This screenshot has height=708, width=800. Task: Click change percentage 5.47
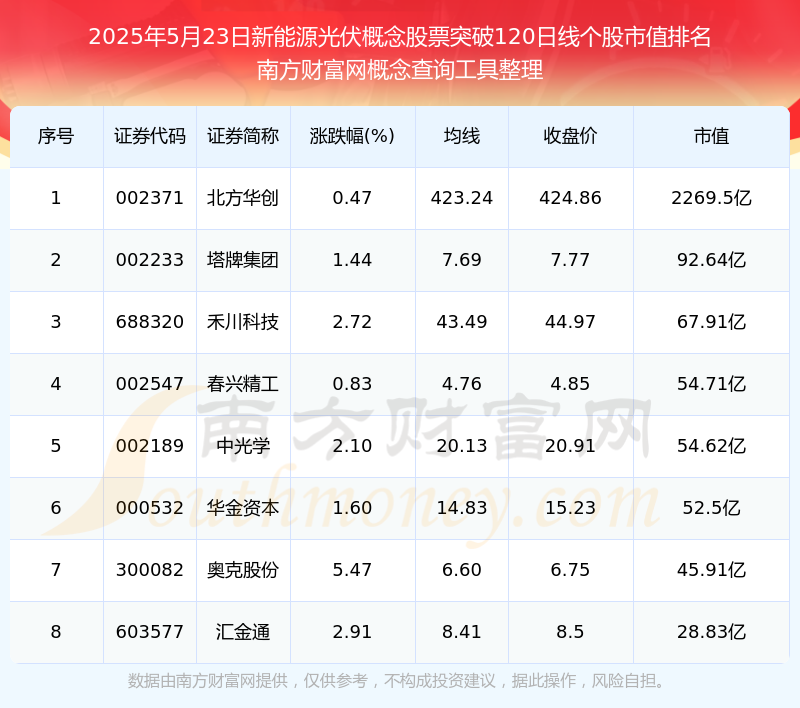[x=352, y=570]
